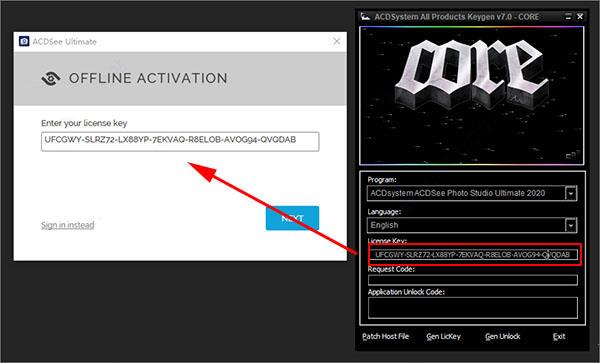Click the keygen window title bar icon

coord(365,16)
